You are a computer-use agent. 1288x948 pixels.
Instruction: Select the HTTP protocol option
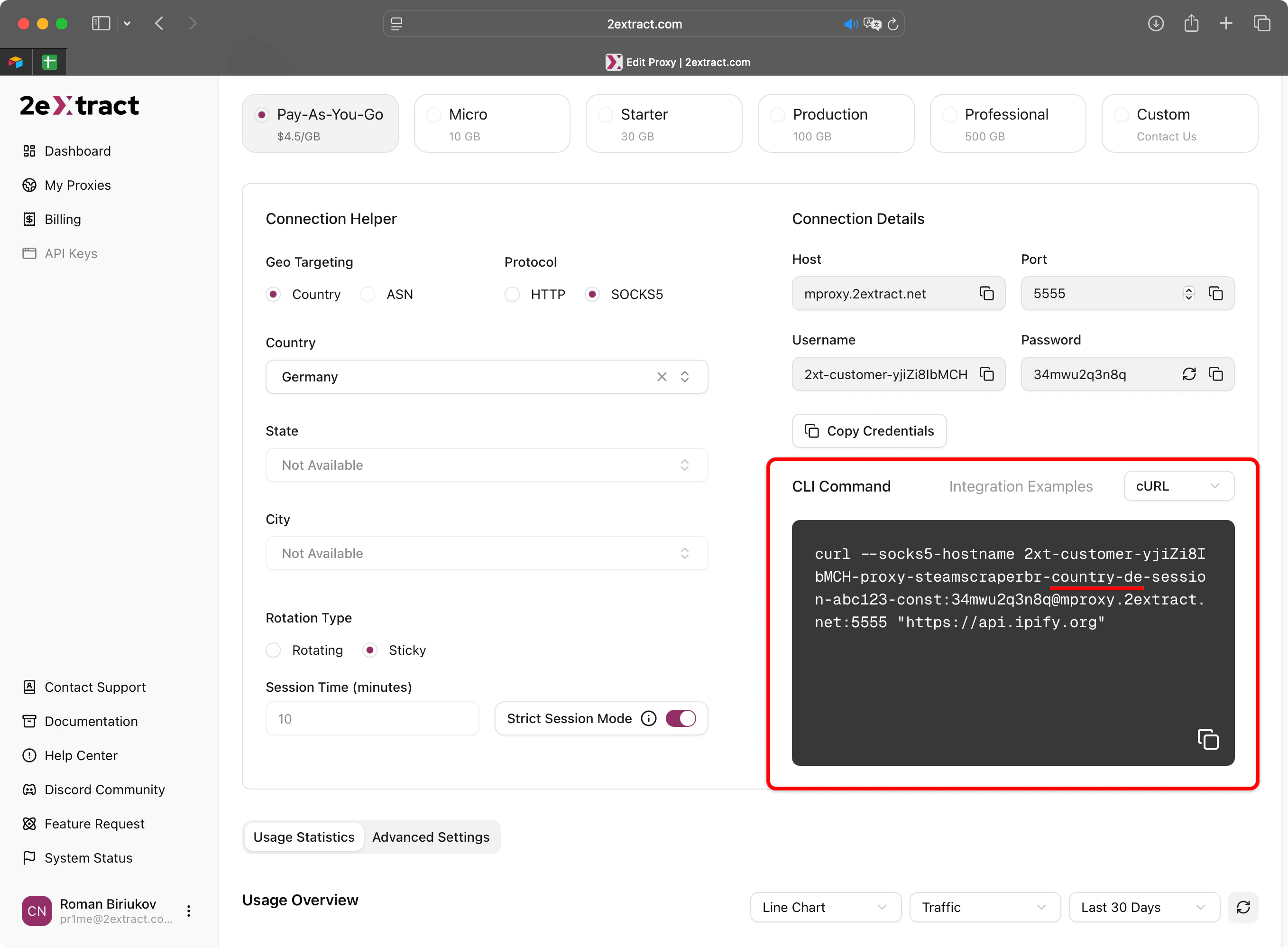click(512, 294)
